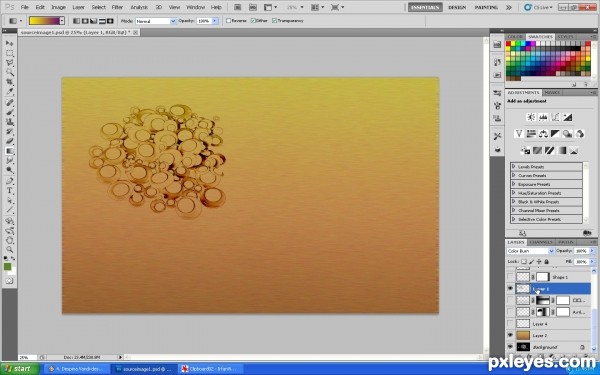Viewport: 600px width, 375px height.
Task: Open layer Opacity slider arrow
Action: [593, 251]
